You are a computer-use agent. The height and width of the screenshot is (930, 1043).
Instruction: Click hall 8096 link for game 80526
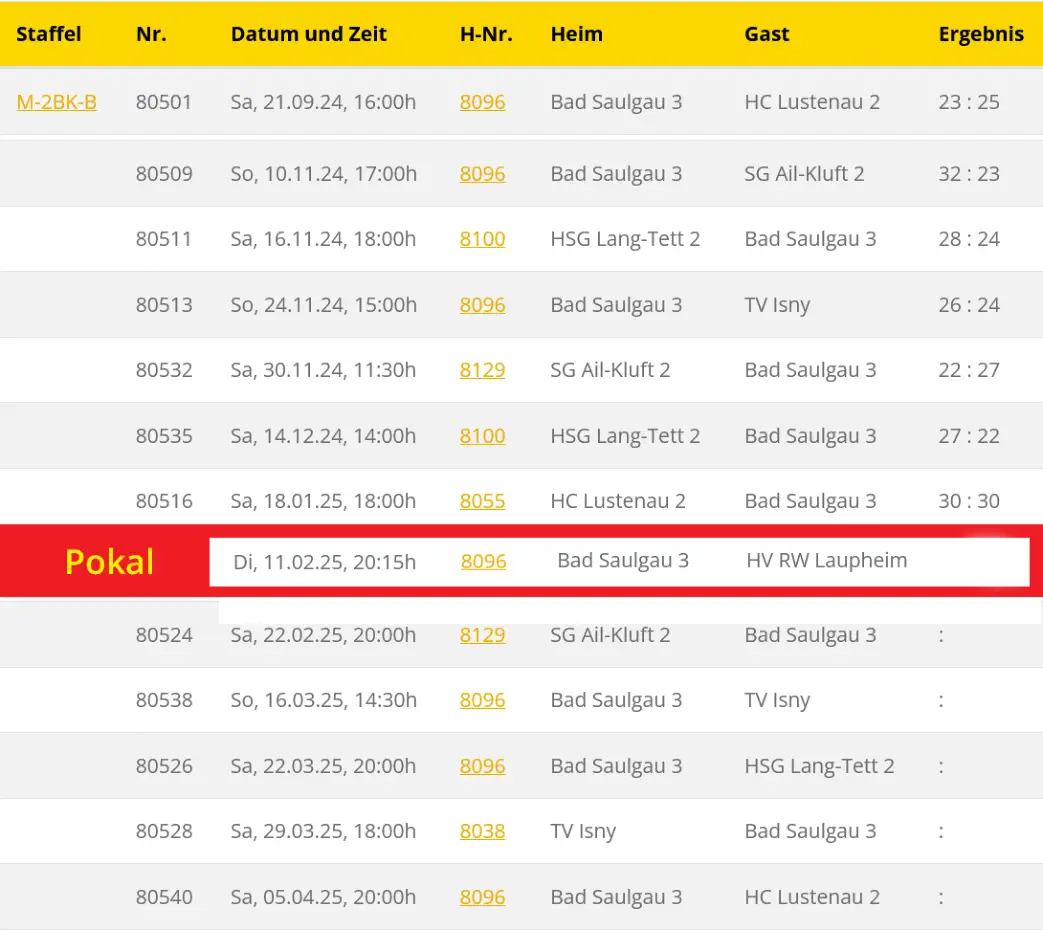[482, 766]
